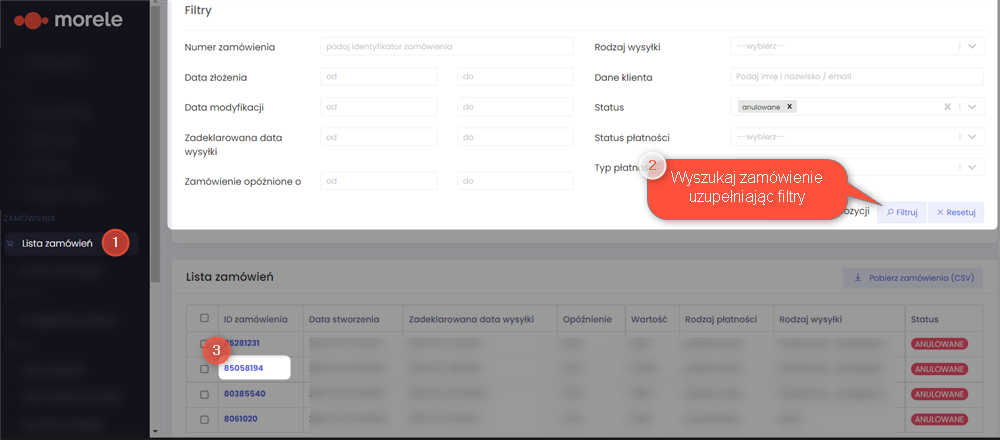The height and width of the screenshot is (440, 1000).
Task: Focus the Numer zamówienia input field
Action: click(446, 47)
